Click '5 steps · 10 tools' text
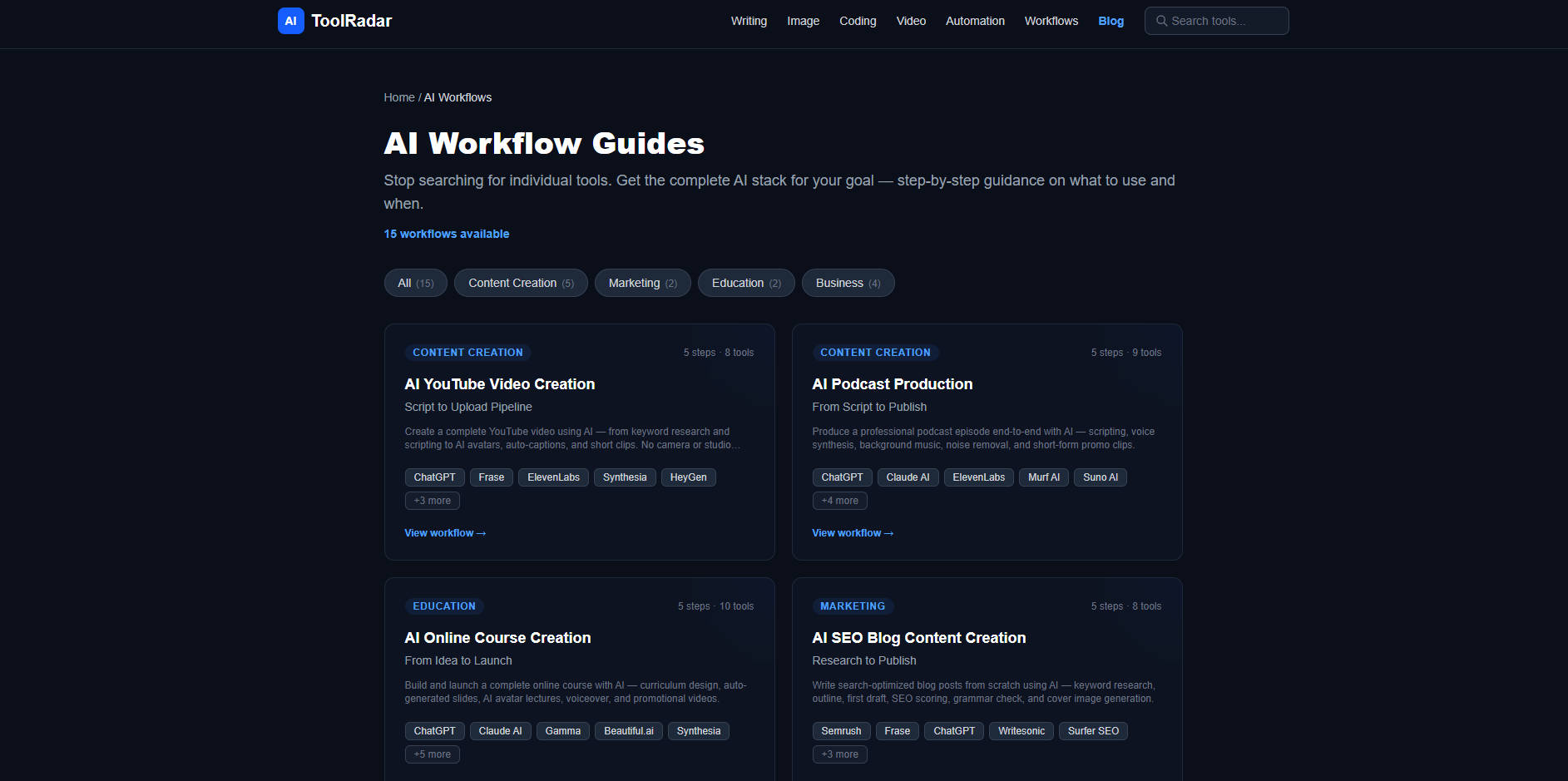Image resolution: width=1568 pixels, height=781 pixels. pos(715,606)
